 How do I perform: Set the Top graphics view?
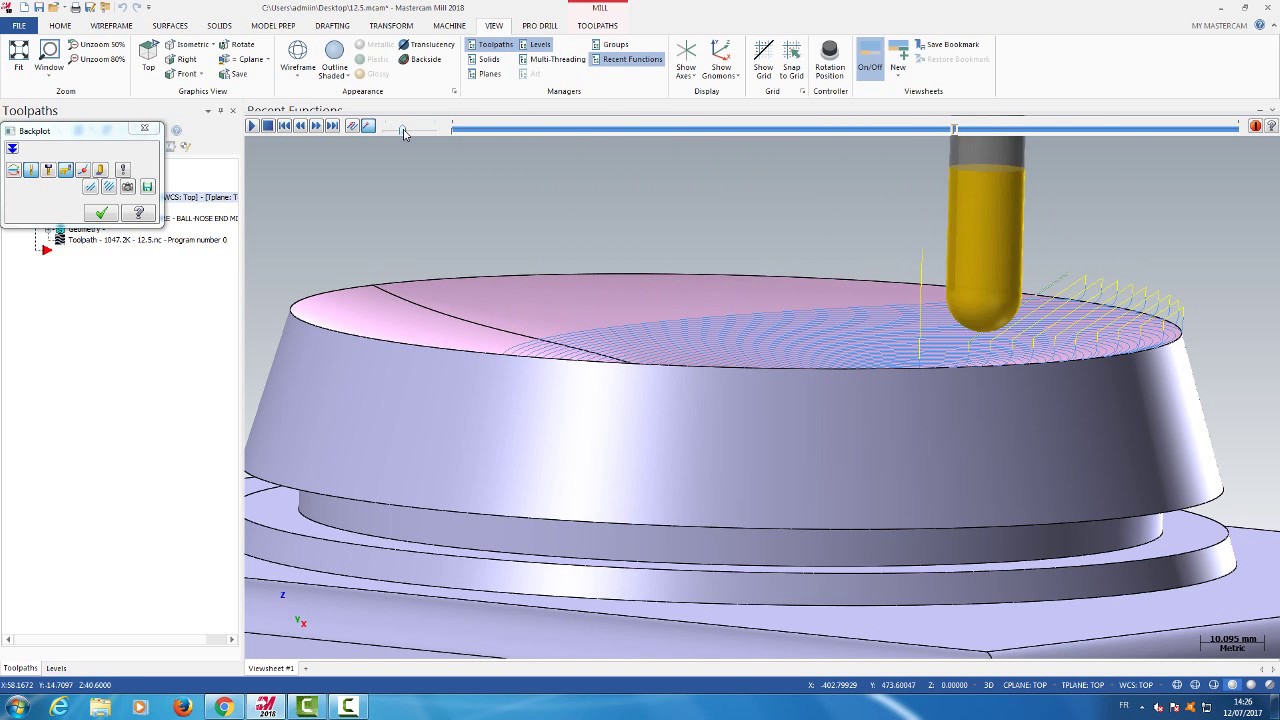148,55
